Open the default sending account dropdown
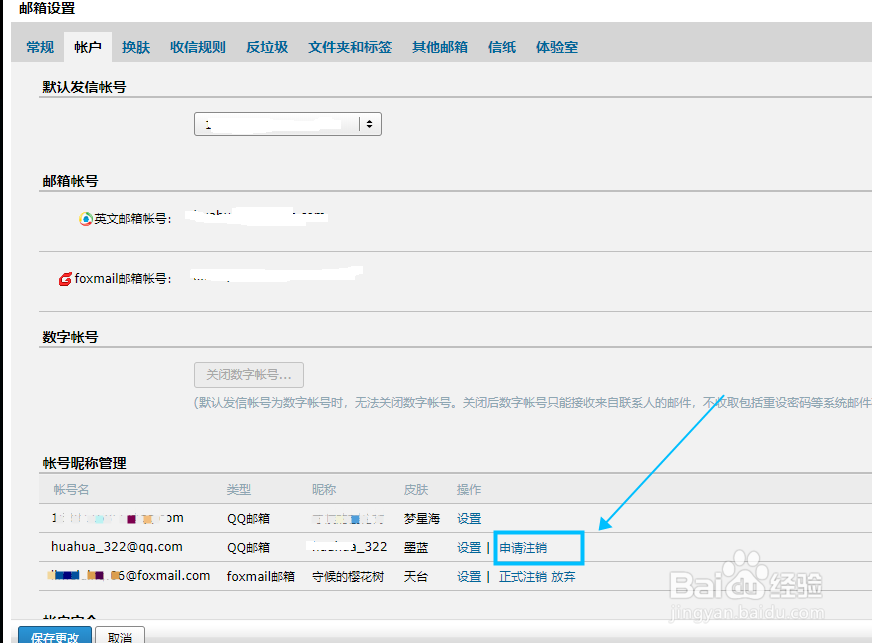 click(x=369, y=123)
